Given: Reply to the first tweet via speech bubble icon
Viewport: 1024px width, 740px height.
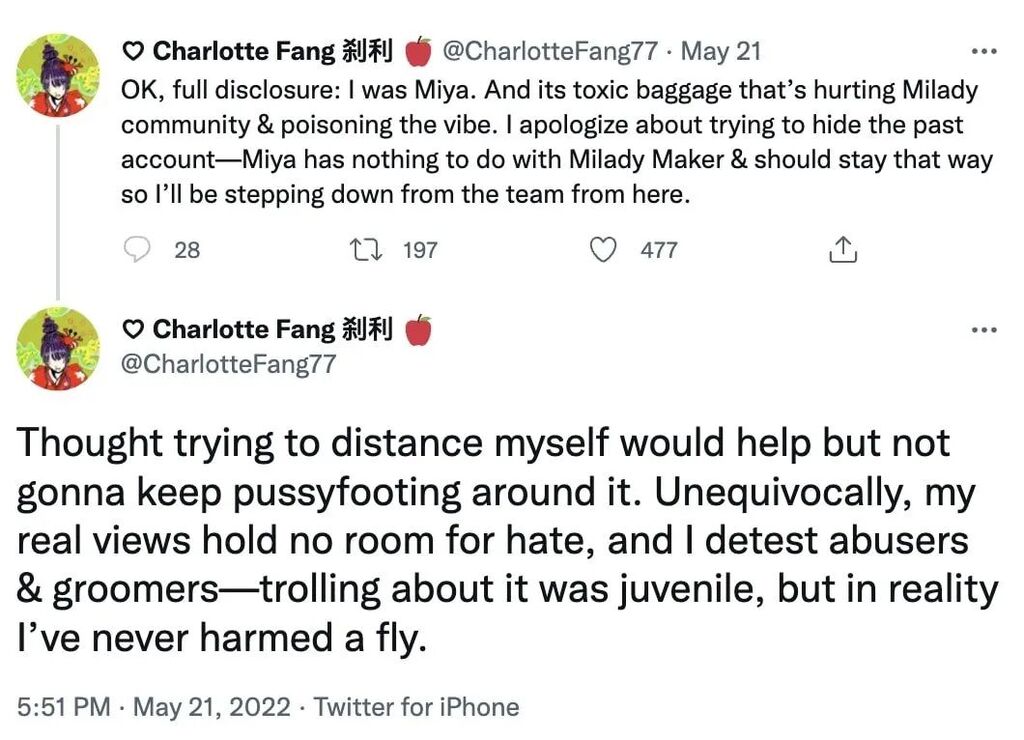Looking at the screenshot, I should pos(138,249).
